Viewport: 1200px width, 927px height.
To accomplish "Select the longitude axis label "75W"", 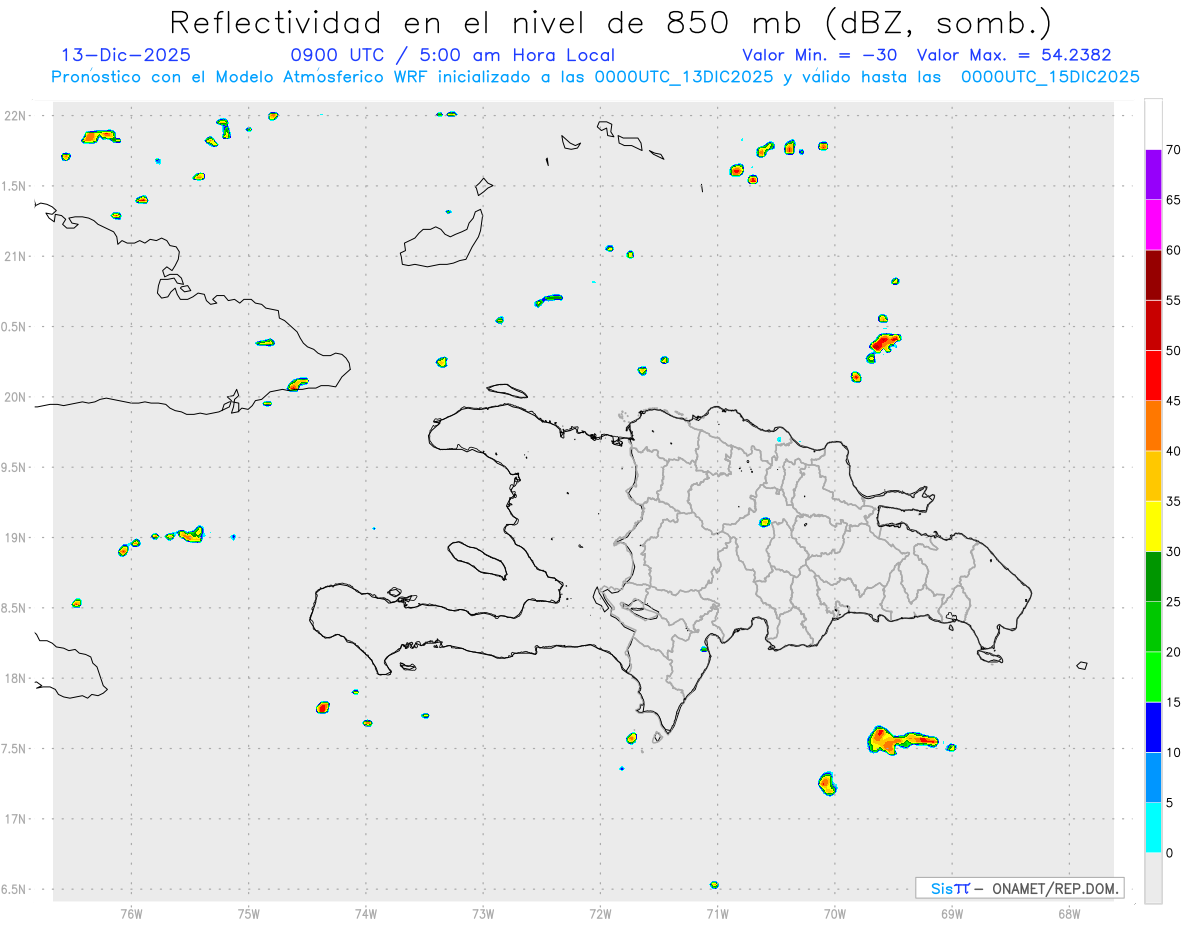I will [x=249, y=913].
